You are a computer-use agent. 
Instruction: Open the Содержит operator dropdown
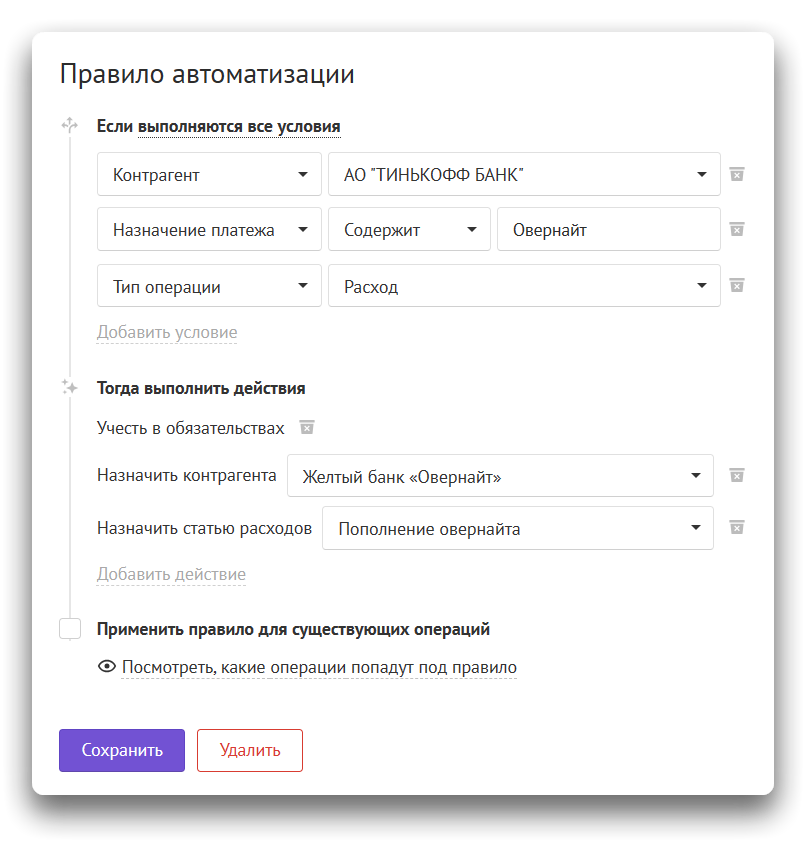[409, 230]
